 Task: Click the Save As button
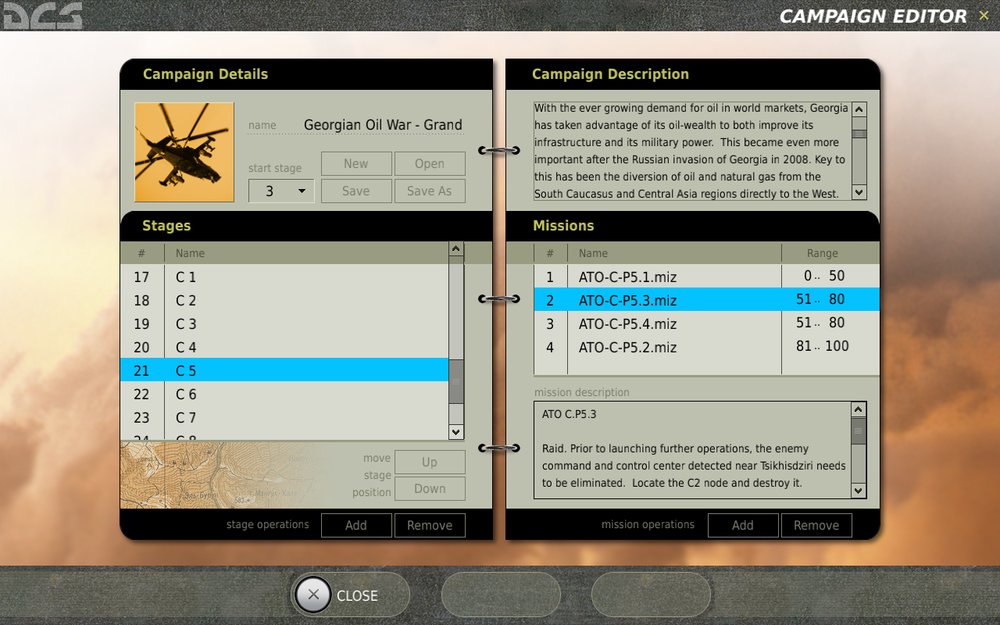(430, 191)
